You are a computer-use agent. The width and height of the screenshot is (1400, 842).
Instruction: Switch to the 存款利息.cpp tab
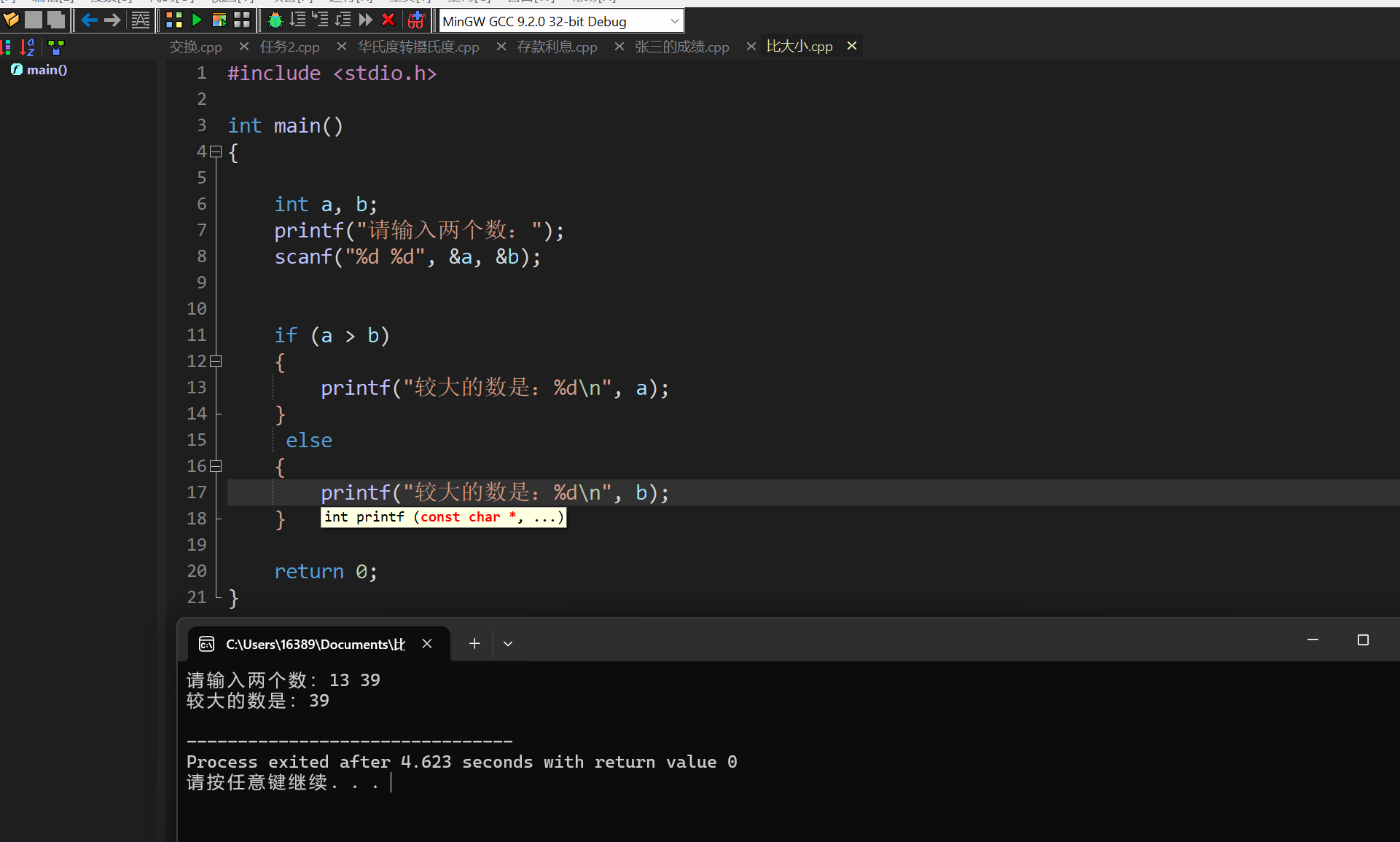[557, 47]
